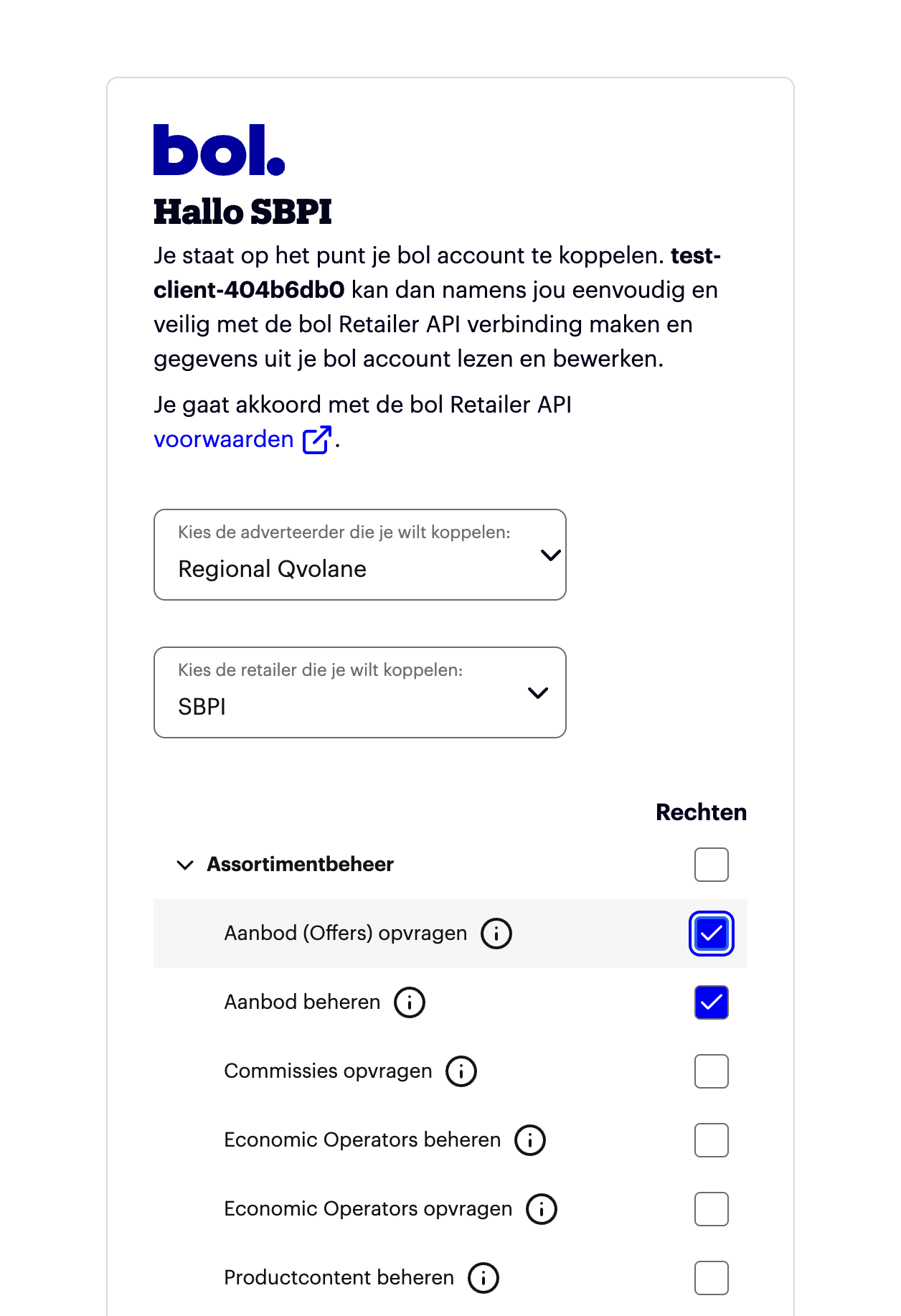Open the voorwaarden link
Screen dimensions: 901x1316
point(224,439)
